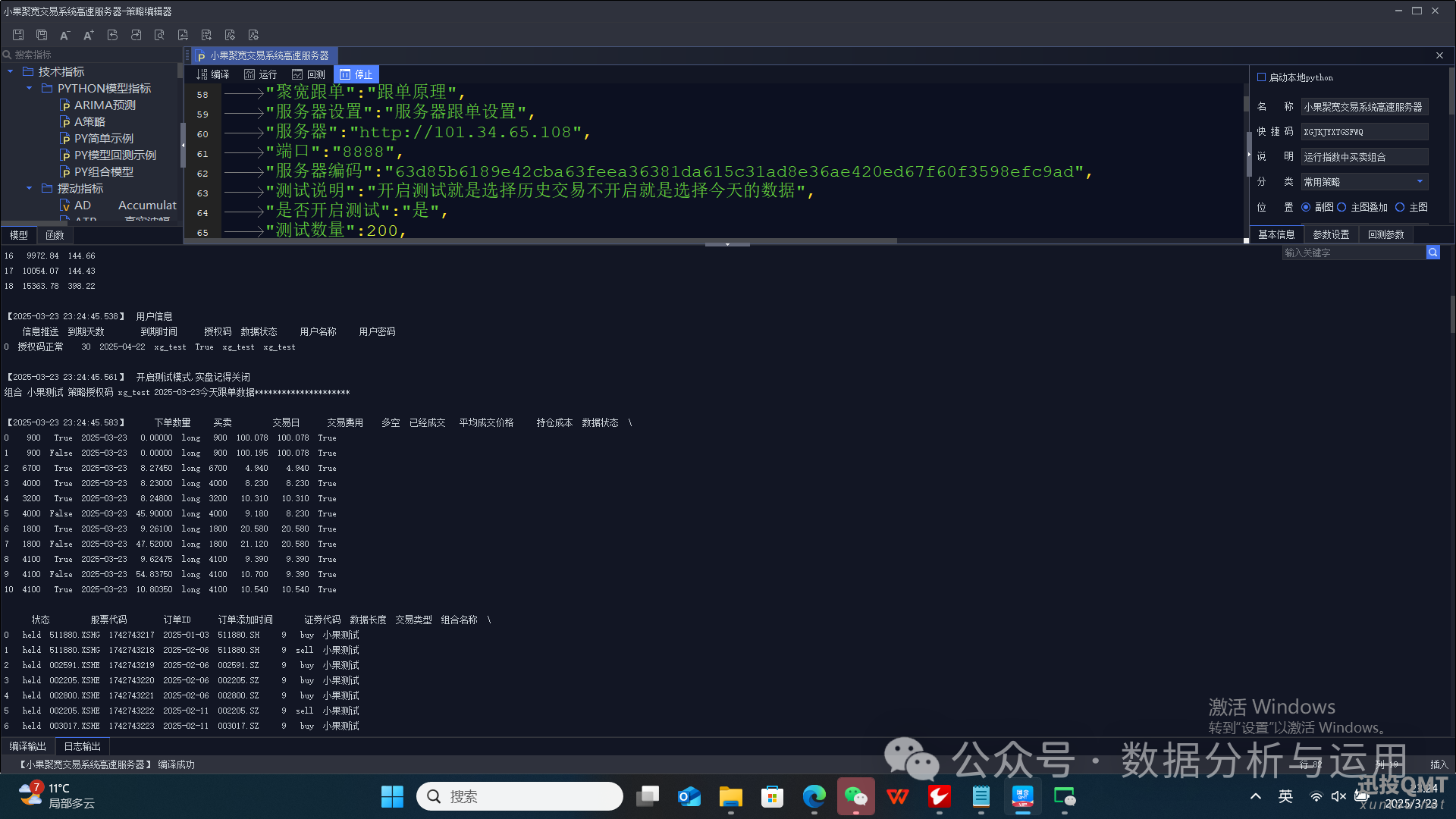
Task: Open Microsoft Edge from the taskbar
Action: click(814, 796)
